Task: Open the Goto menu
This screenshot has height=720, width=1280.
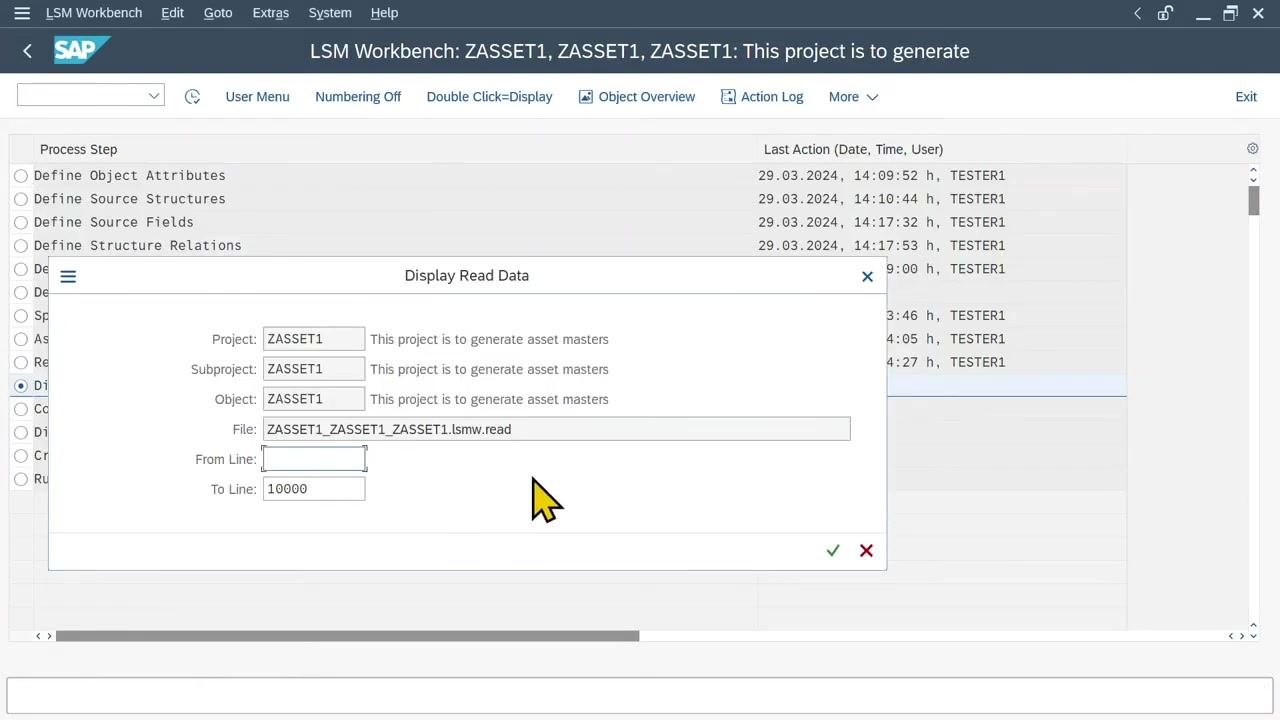Action: [218, 13]
